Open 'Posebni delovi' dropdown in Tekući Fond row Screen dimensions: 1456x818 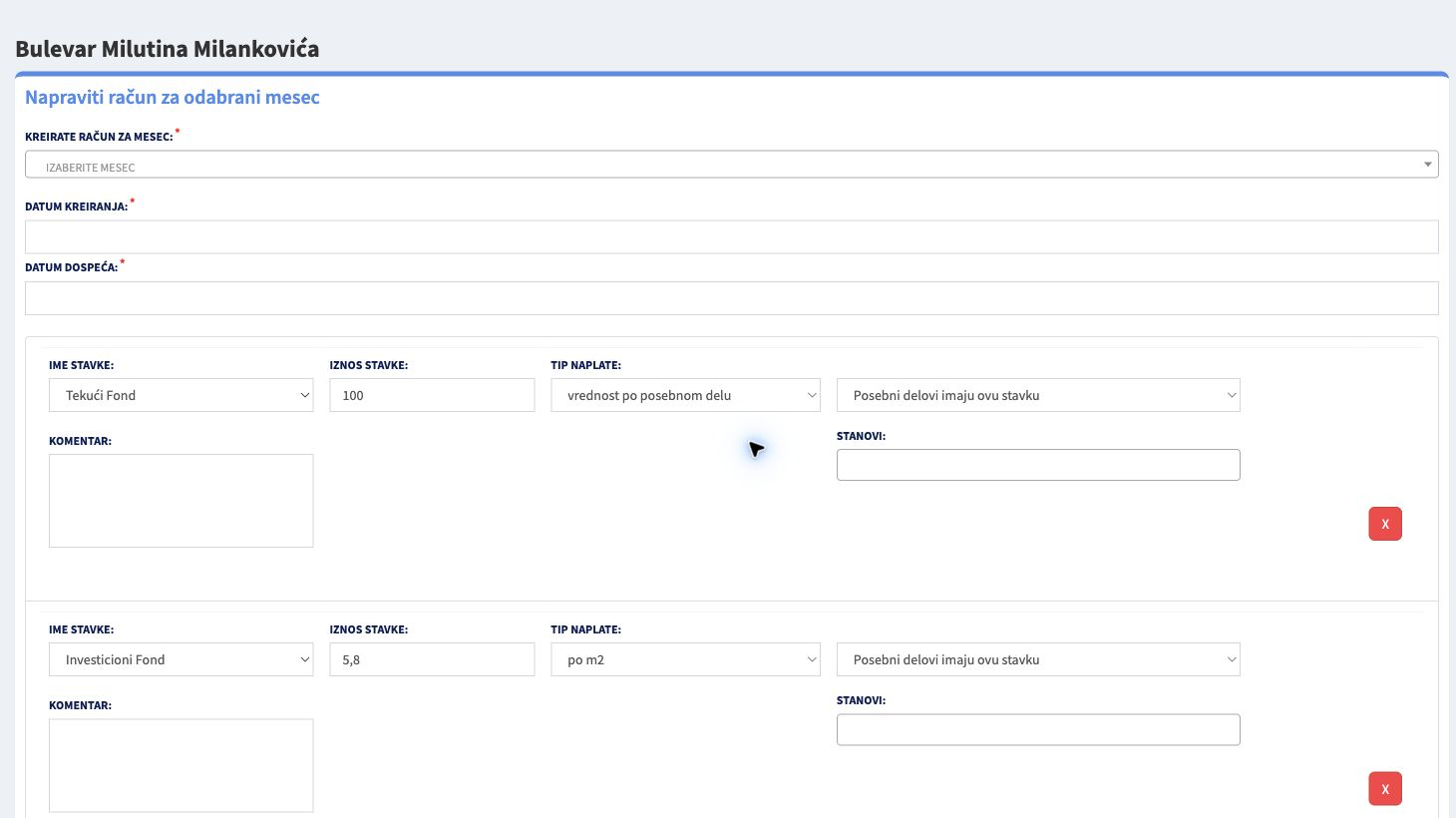tap(1038, 395)
